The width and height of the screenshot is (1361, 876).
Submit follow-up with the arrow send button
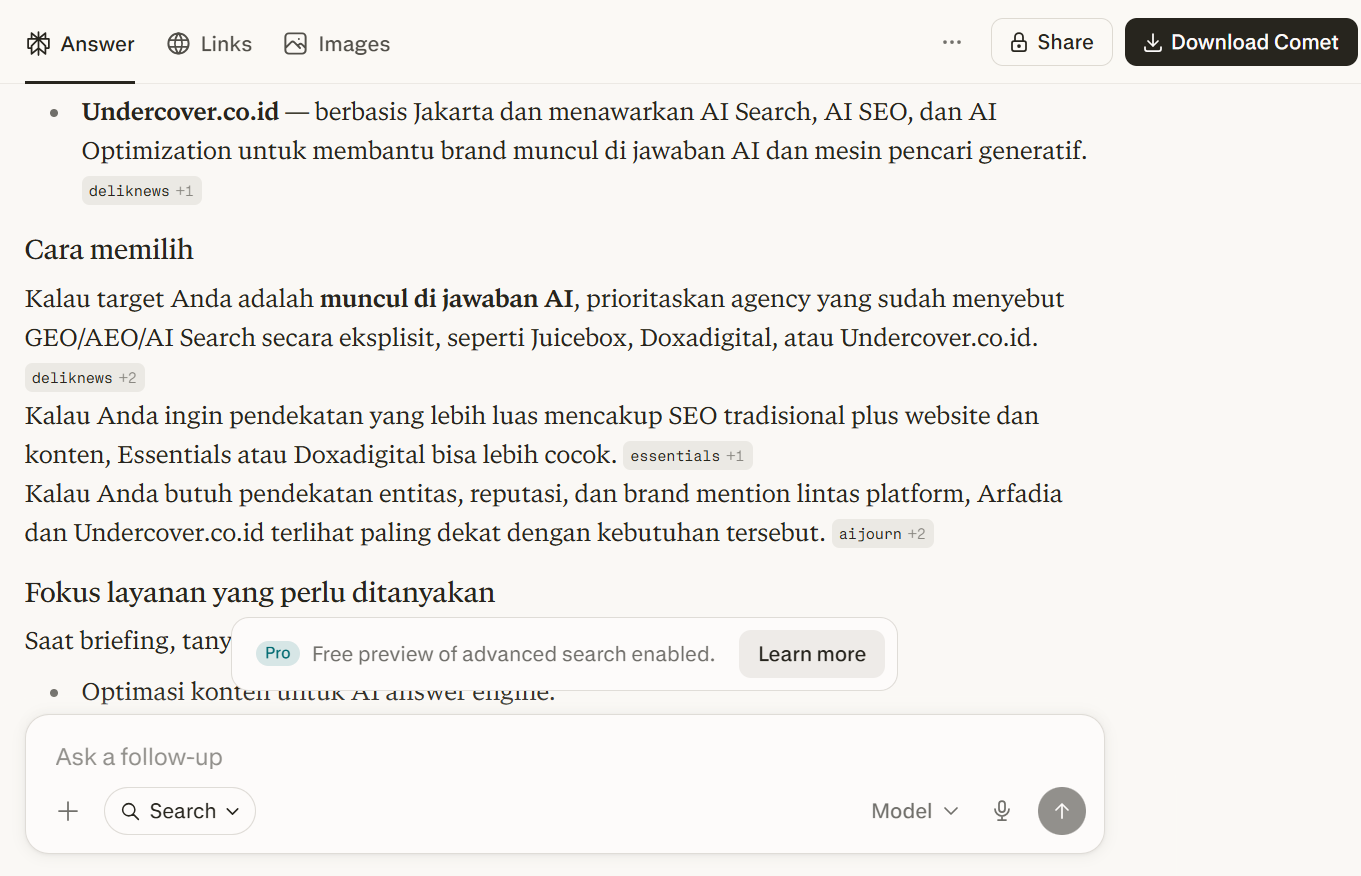(x=1062, y=811)
